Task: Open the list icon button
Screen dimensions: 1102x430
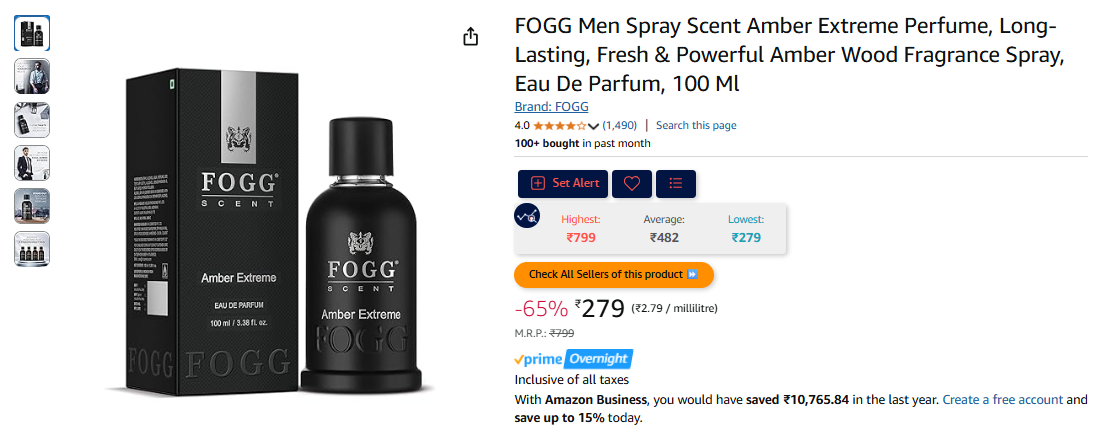Action: [675, 183]
